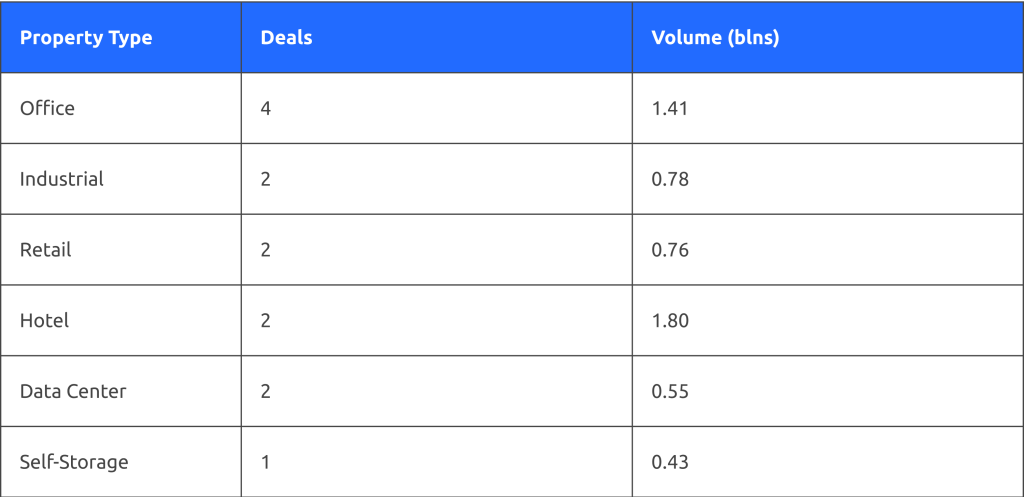
Task: Click the Data Center deals count
Action: click(265, 391)
